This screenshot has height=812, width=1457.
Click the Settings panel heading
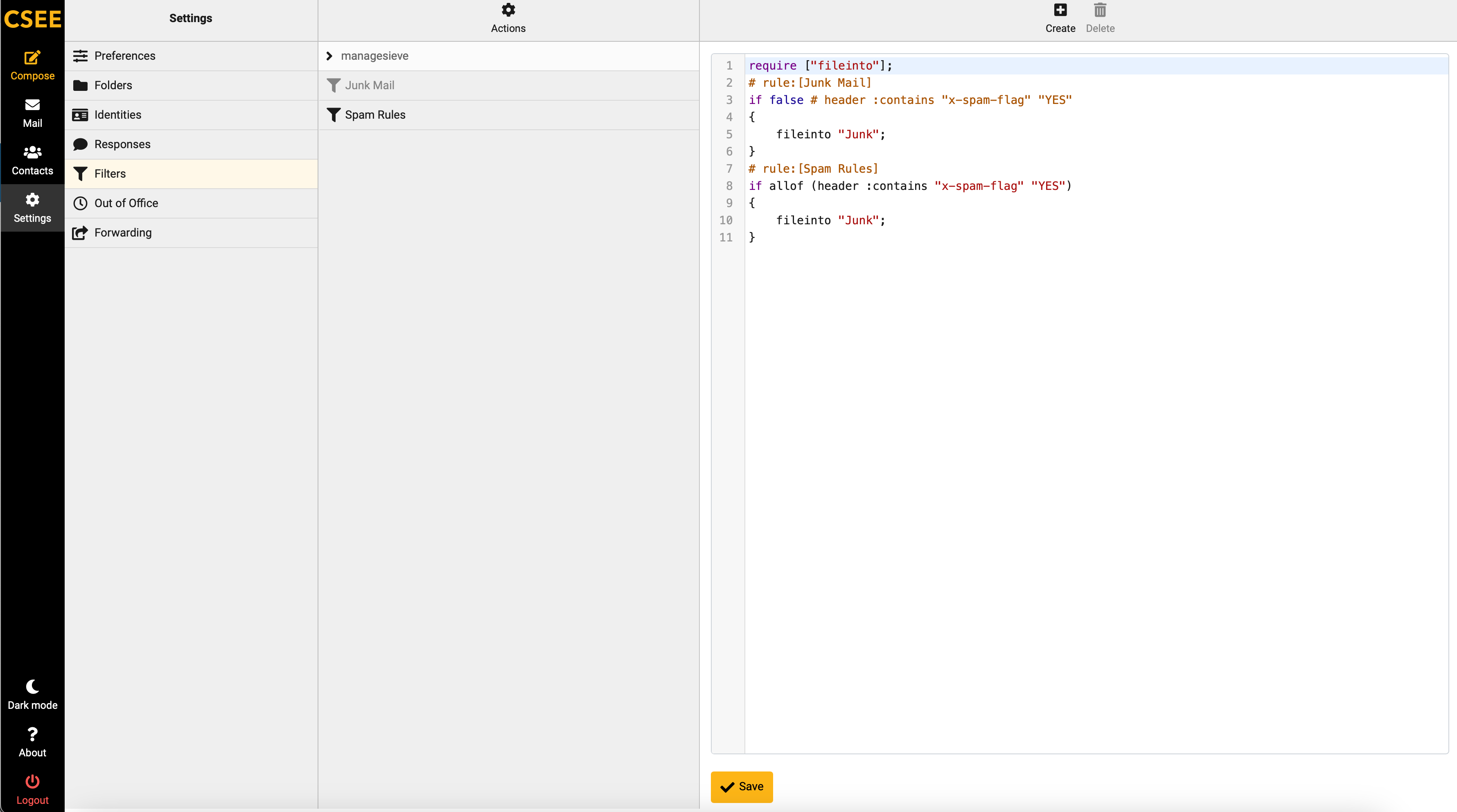[191, 18]
